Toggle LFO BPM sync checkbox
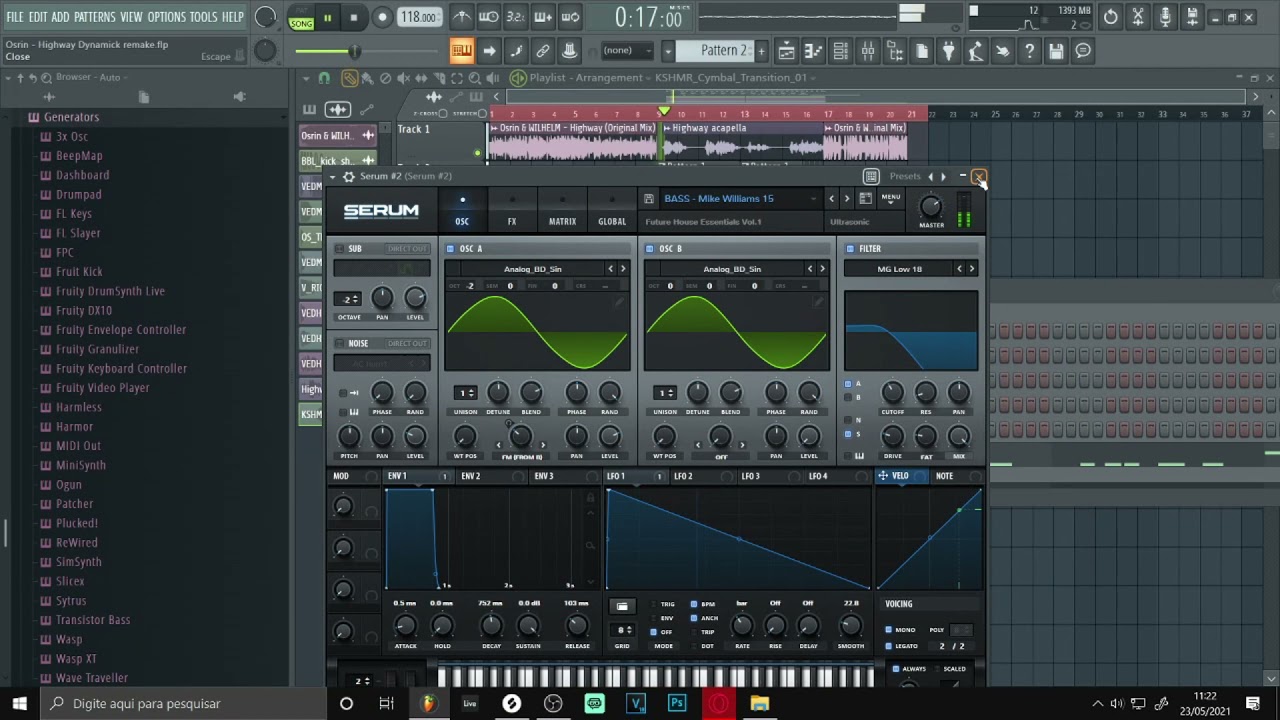 click(x=694, y=604)
